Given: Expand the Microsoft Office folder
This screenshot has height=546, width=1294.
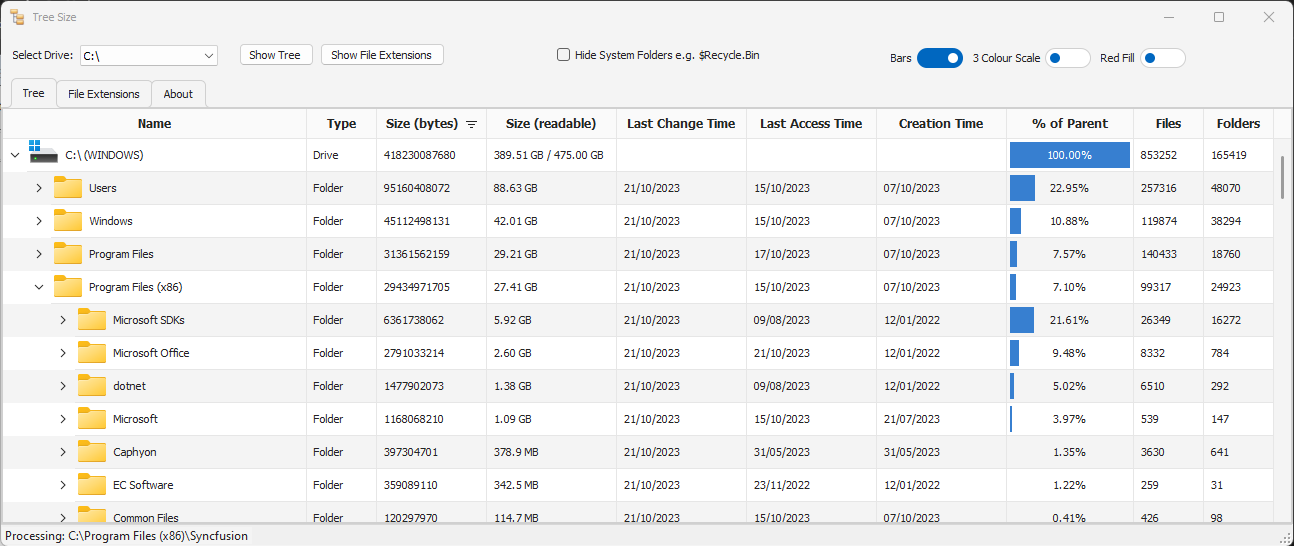Looking at the screenshot, I should (63, 353).
